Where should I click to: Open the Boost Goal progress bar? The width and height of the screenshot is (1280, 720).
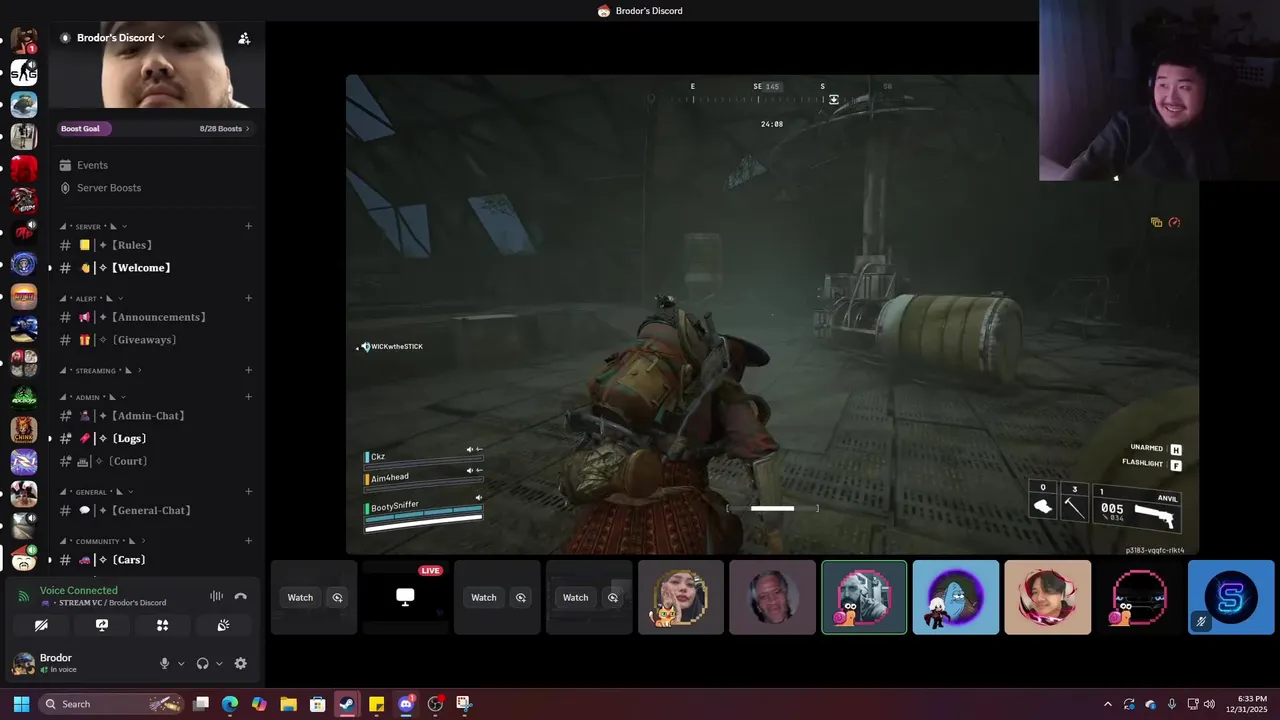pyautogui.click(x=155, y=128)
